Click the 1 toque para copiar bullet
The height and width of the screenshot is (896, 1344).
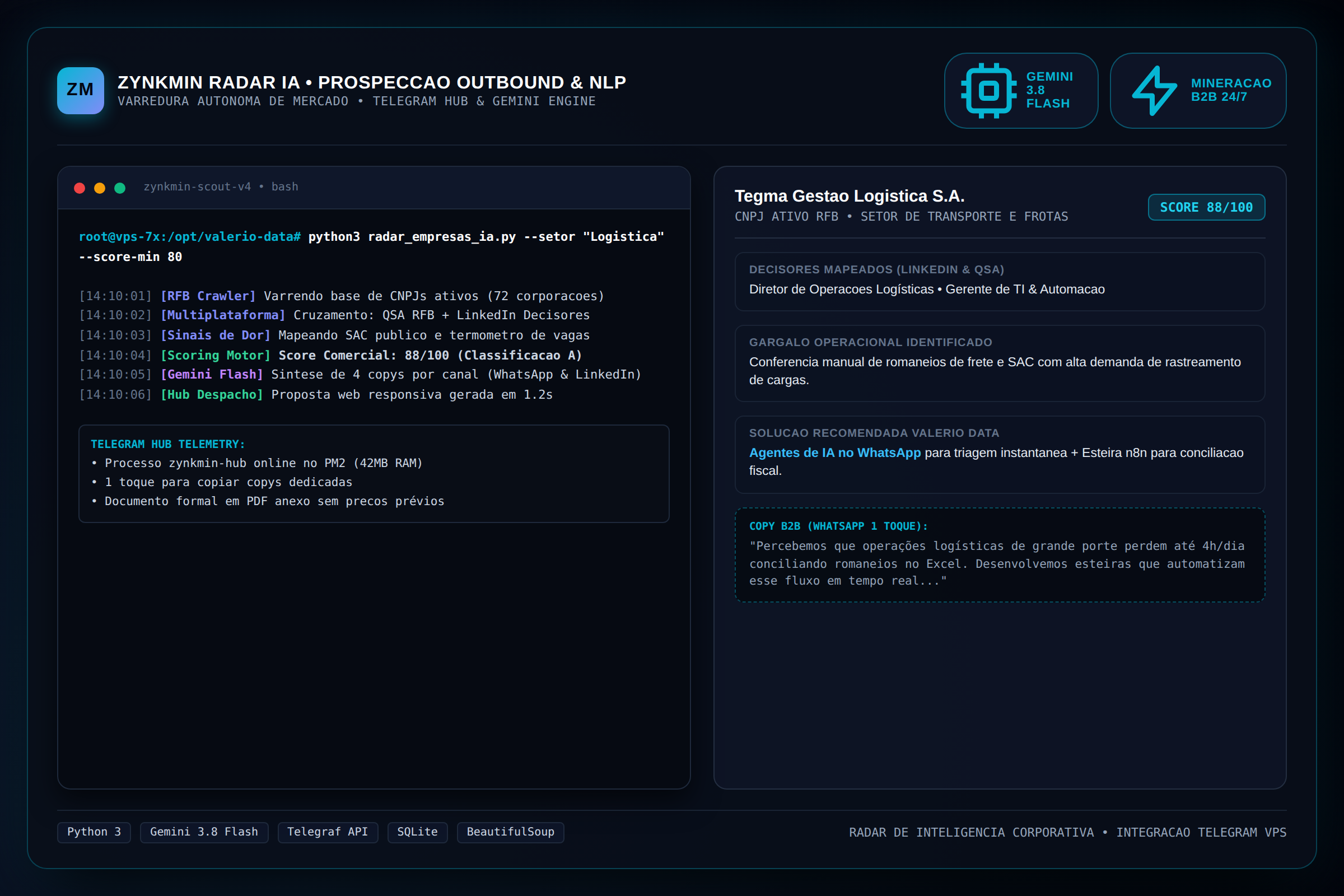[222, 482]
